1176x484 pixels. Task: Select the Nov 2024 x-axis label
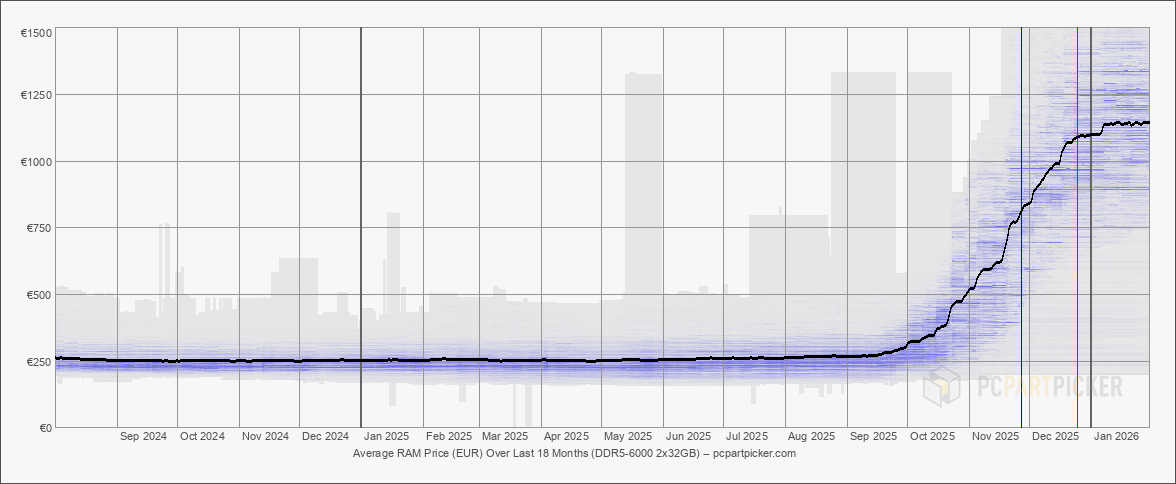pyautogui.click(x=265, y=436)
